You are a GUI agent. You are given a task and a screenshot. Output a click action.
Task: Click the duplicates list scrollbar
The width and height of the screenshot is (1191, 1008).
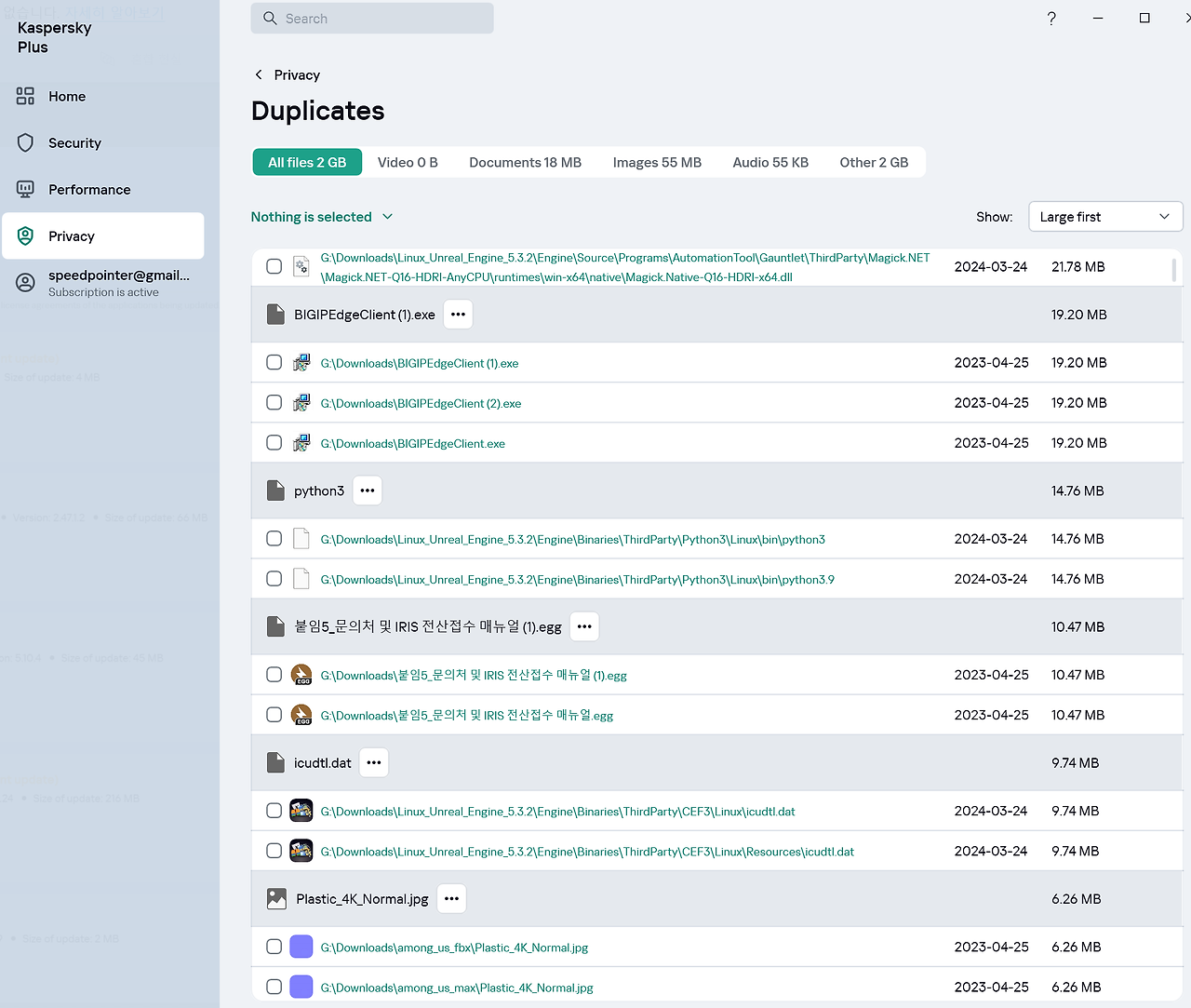pos(1173,271)
